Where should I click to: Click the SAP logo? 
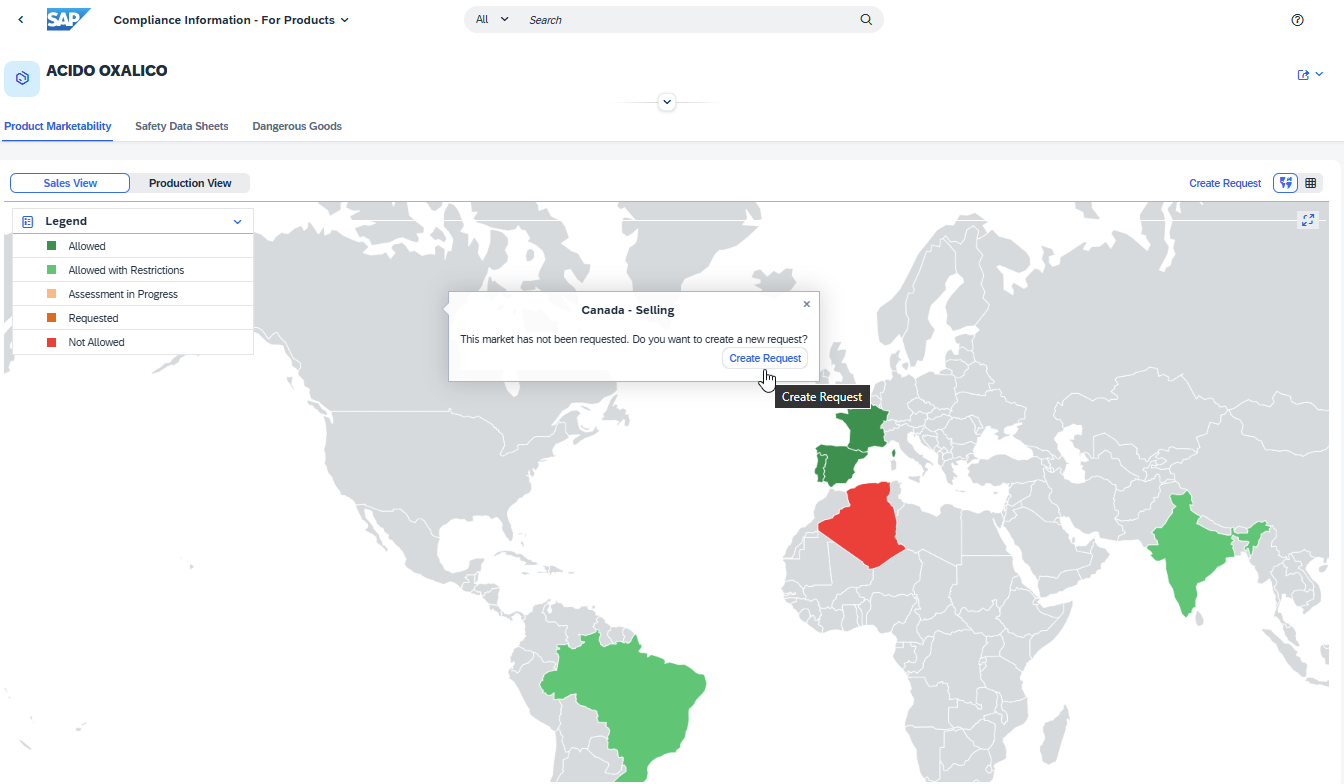click(66, 19)
